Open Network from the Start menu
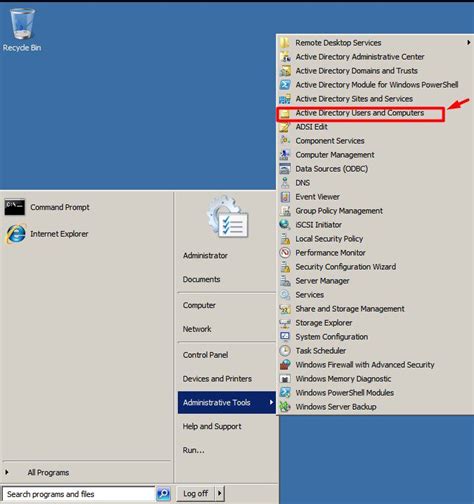Image resolution: width=474 pixels, height=504 pixels. pyautogui.click(x=197, y=329)
